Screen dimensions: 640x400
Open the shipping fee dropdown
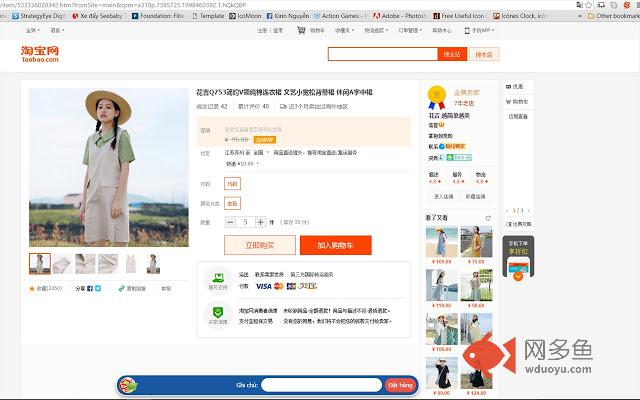(x=243, y=164)
